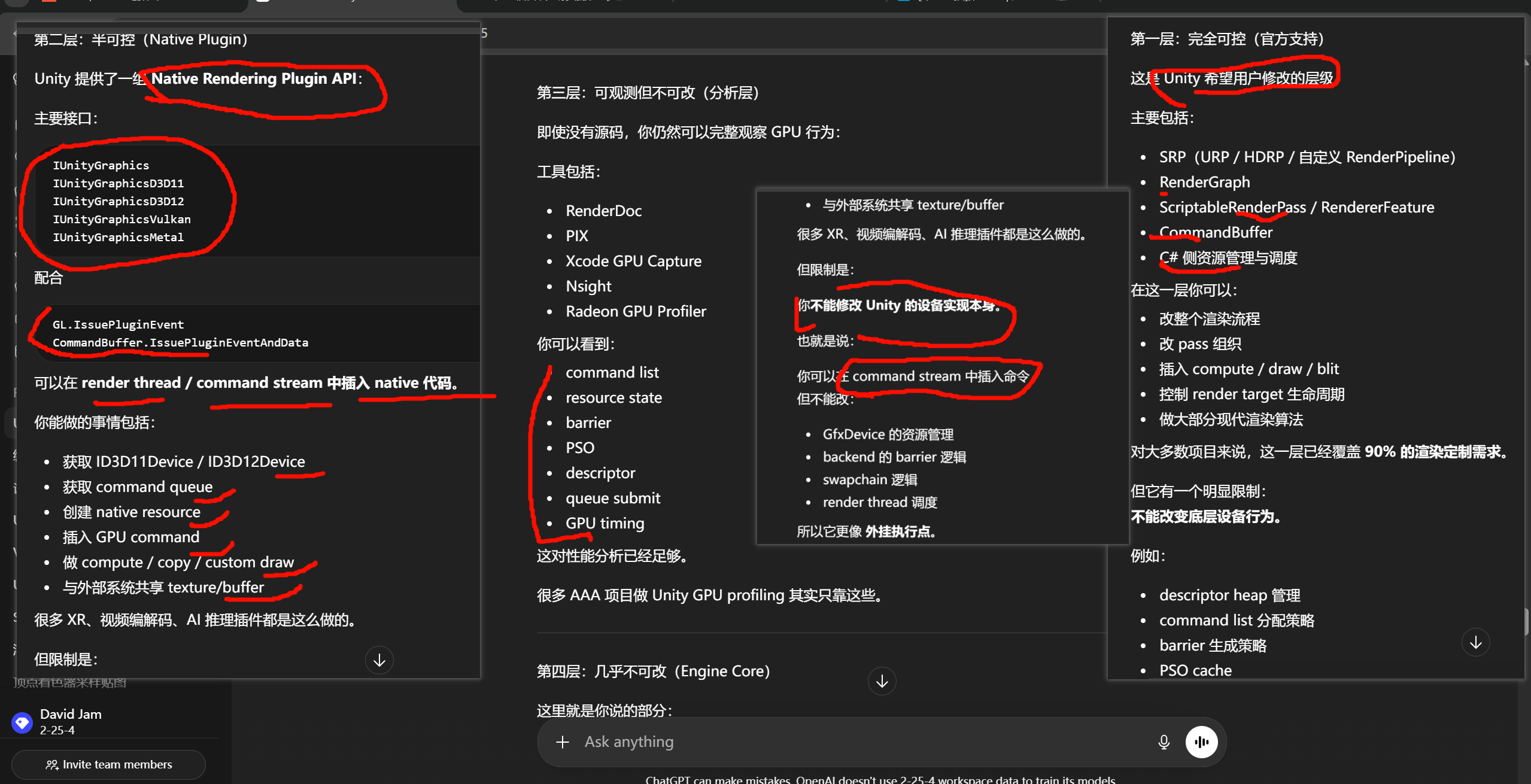1531x784 pixels.
Task: Focus the Ask anything input field
Action: click(x=838, y=742)
